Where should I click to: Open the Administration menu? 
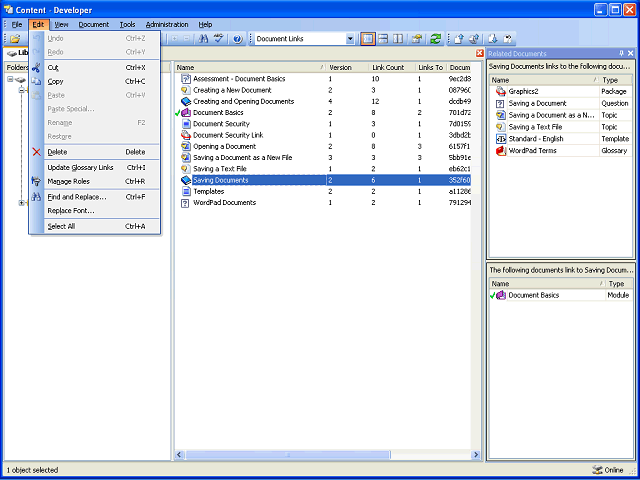[167, 24]
